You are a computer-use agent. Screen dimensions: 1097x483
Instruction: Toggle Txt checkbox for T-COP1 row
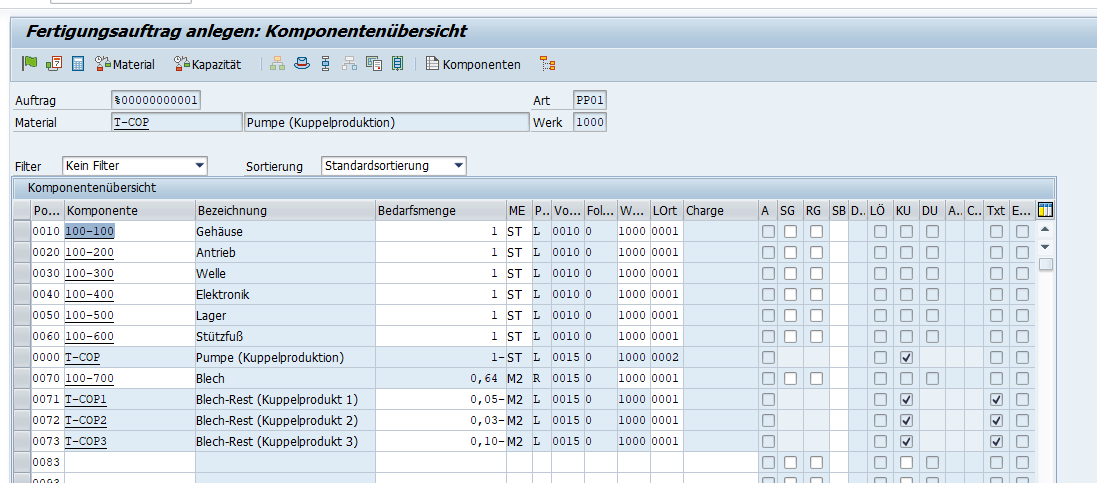[x=997, y=400]
